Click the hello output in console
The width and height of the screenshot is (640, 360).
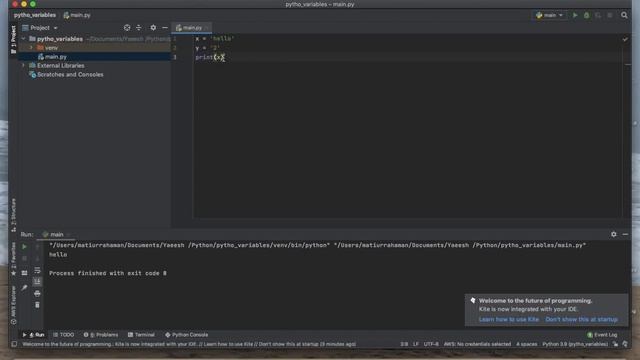pos(58,254)
